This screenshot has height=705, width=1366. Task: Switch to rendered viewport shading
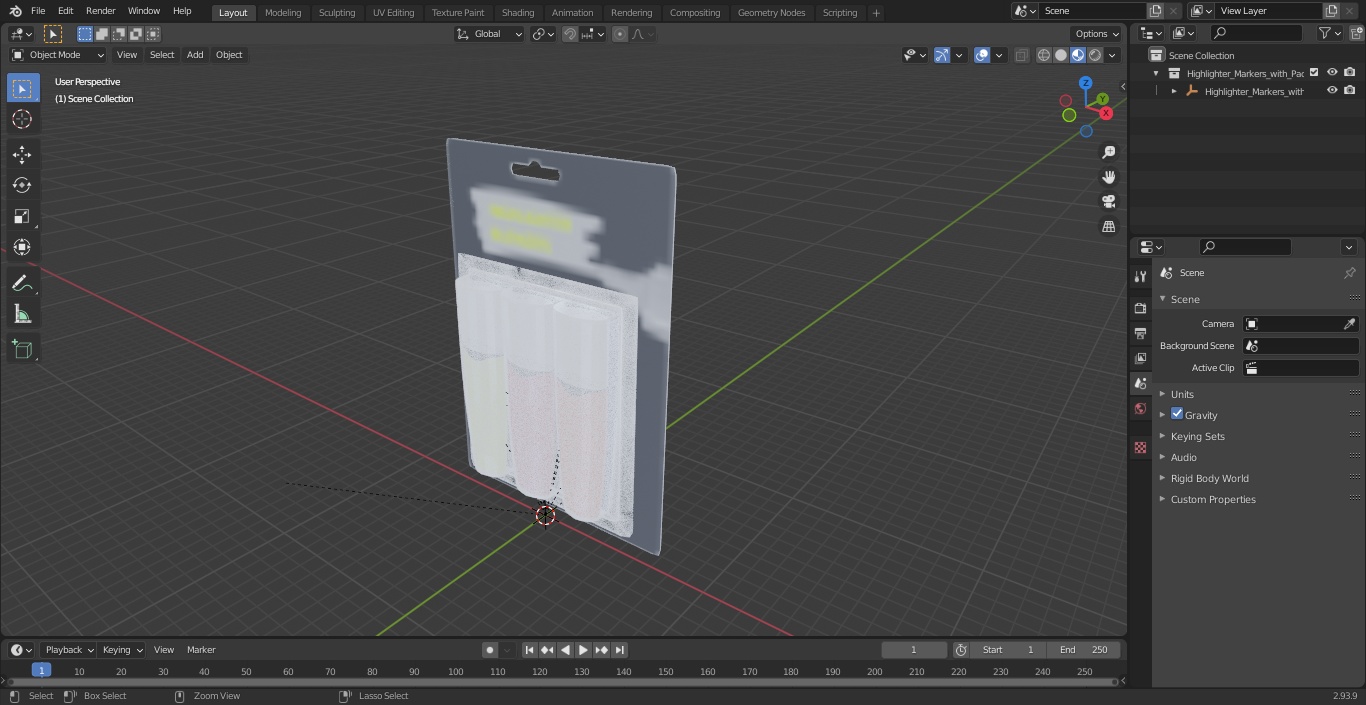coord(1095,55)
